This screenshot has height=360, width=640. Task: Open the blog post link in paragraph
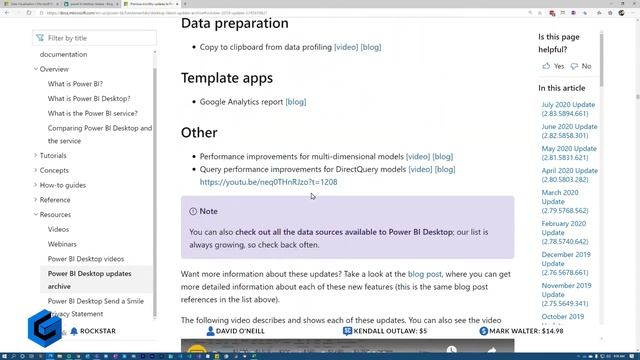(424, 274)
